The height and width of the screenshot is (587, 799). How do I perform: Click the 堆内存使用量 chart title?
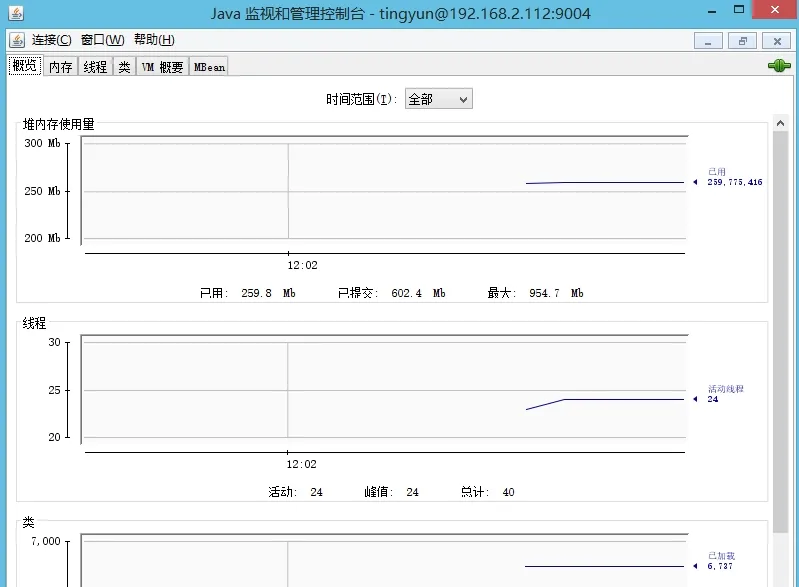59,124
